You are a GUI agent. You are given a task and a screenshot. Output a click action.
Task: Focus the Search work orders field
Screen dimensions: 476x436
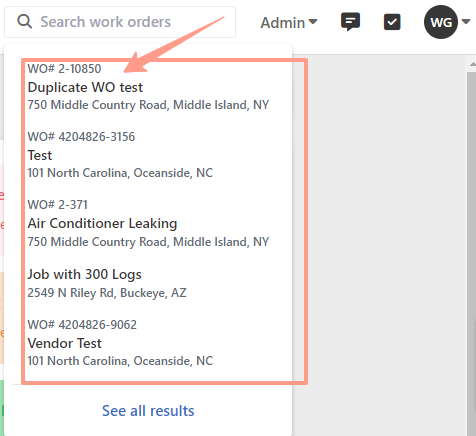pyautogui.click(x=120, y=22)
